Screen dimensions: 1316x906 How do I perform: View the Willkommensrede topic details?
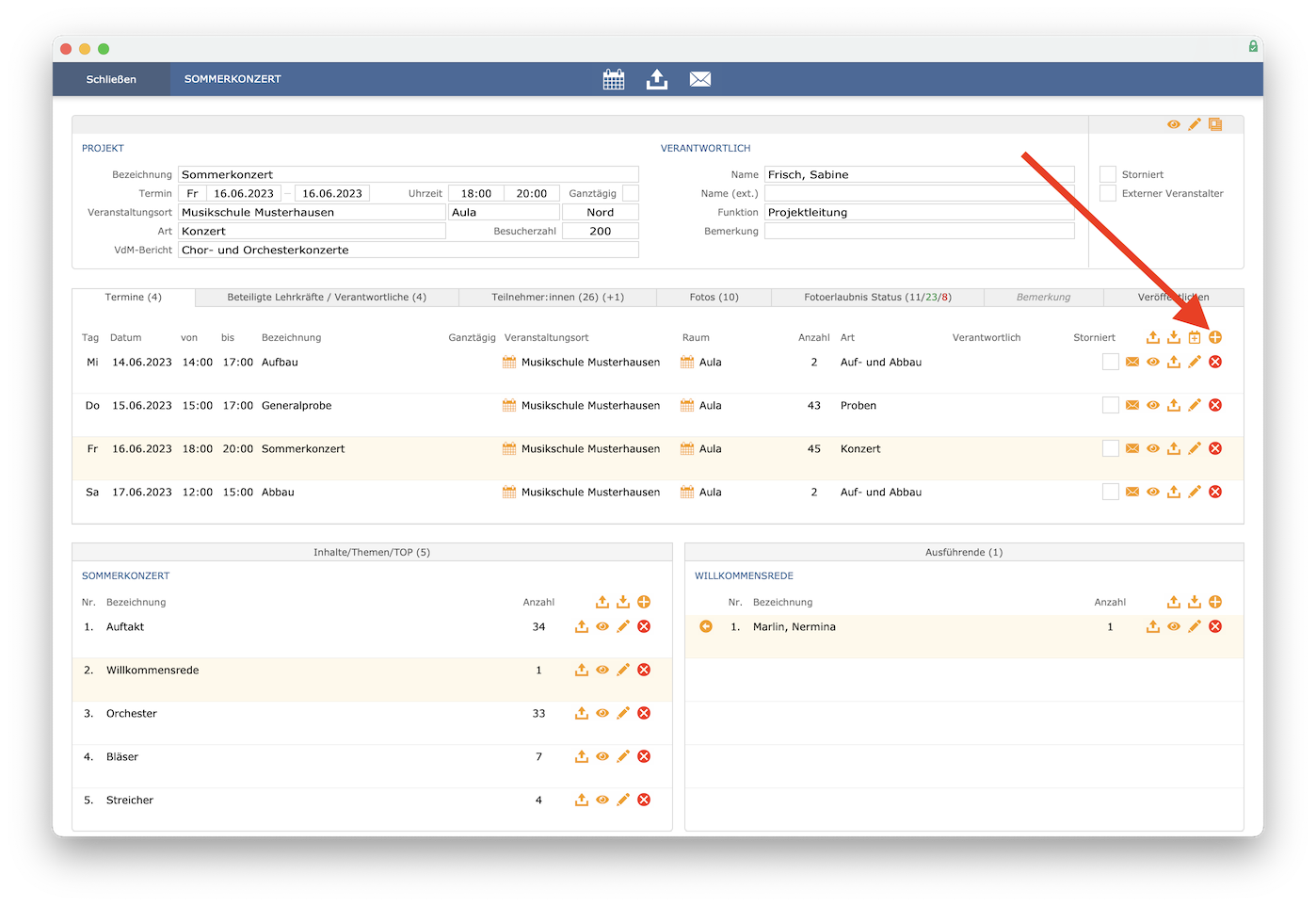pyautogui.click(x=602, y=670)
